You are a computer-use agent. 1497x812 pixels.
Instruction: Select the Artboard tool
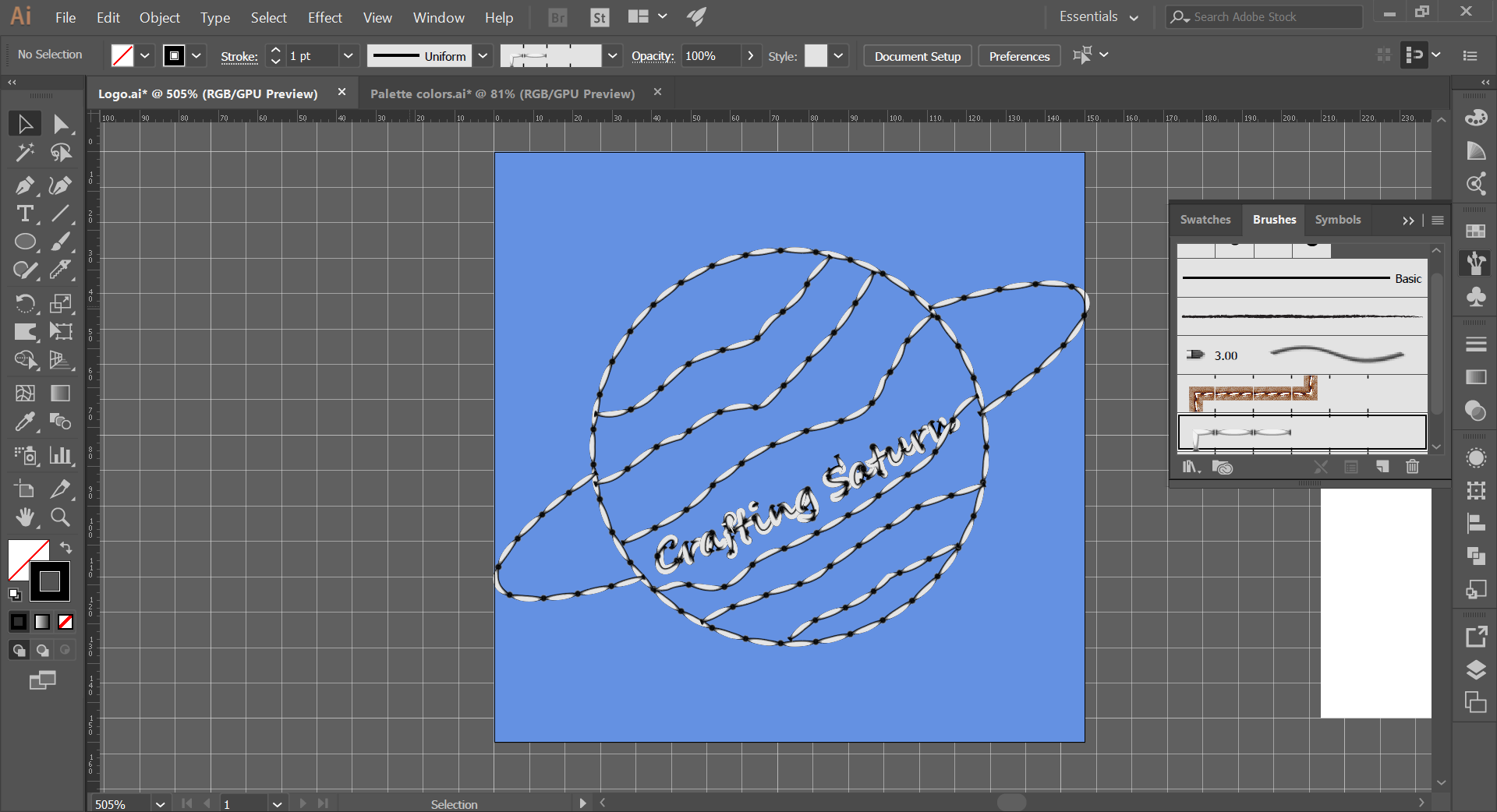click(x=25, y=489)
